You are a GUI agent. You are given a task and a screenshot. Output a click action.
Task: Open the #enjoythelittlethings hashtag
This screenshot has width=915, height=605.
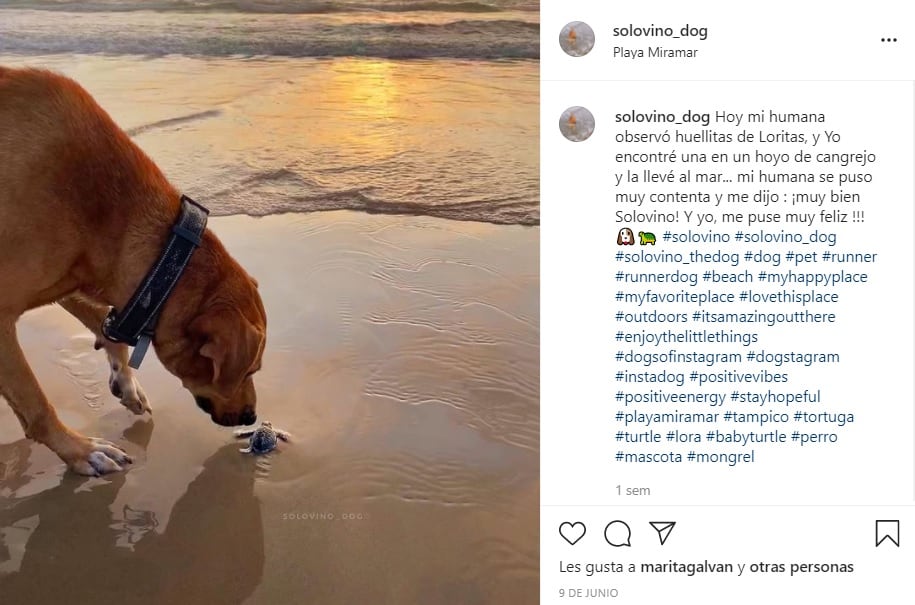pyautogui.click(x=686, y=337)
